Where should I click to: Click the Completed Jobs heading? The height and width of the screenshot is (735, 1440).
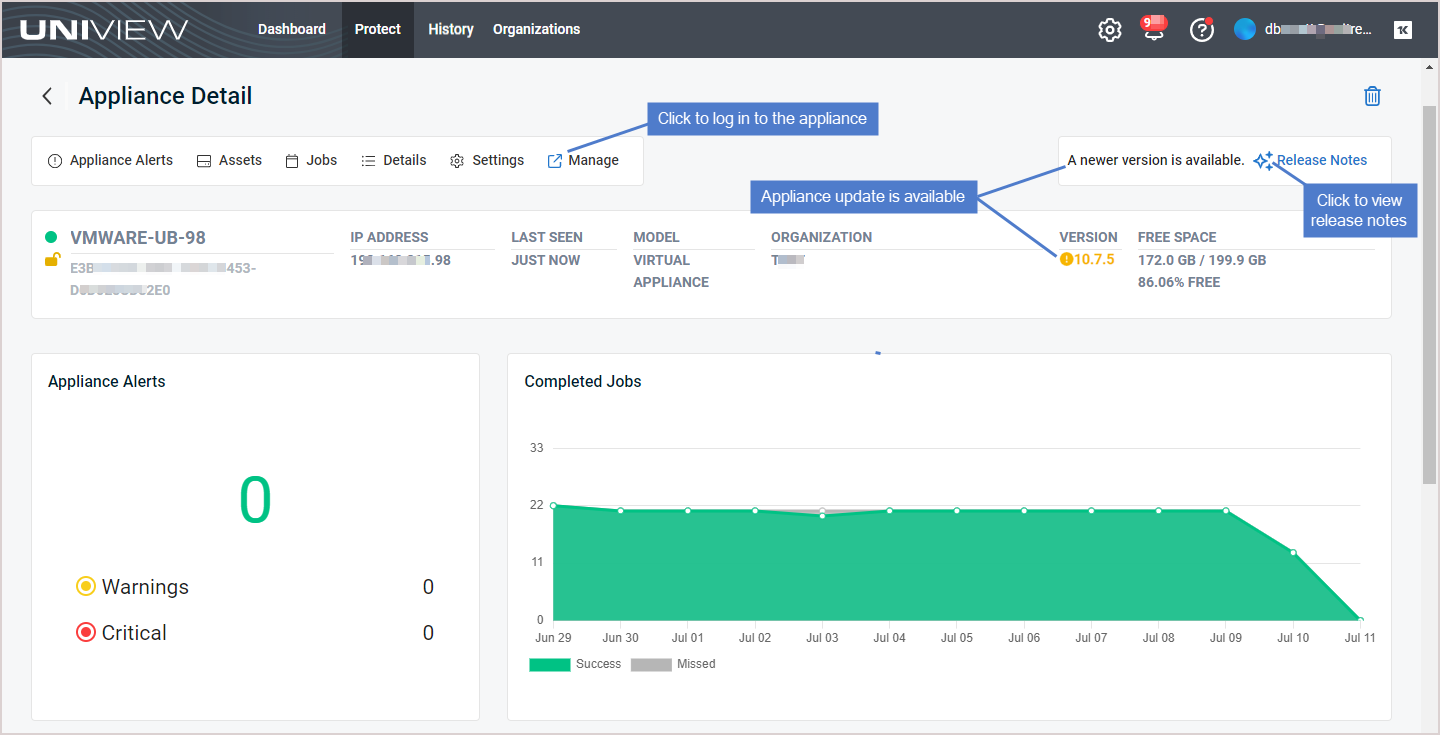[x=583, y=381]
